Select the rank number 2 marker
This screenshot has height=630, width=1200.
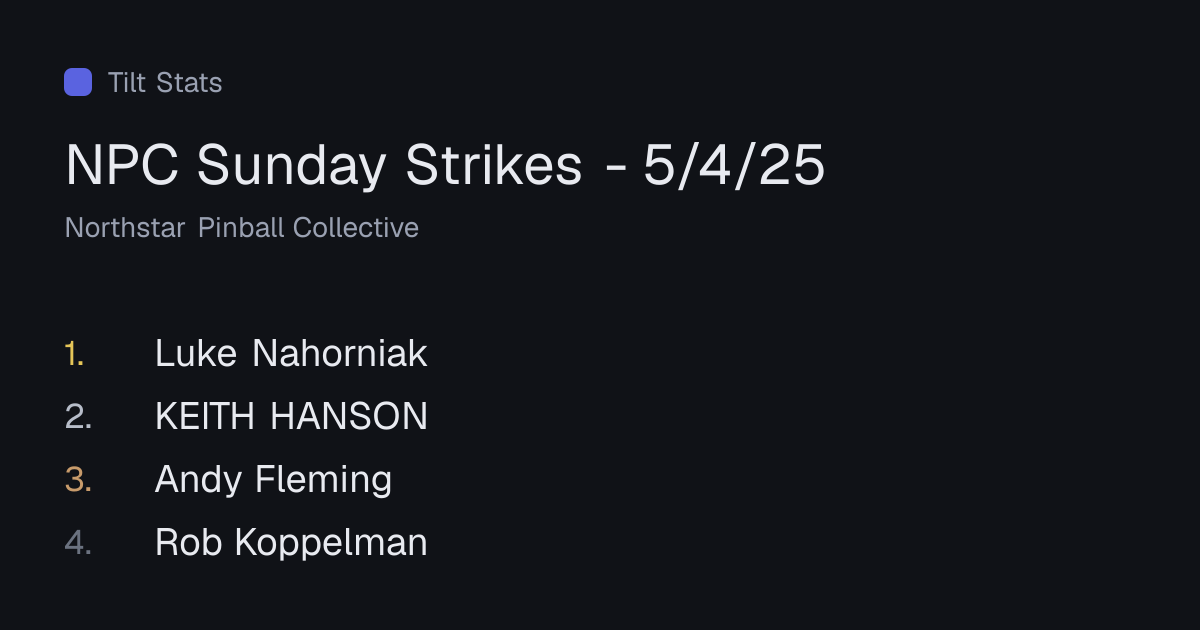[x=78, y=416]
